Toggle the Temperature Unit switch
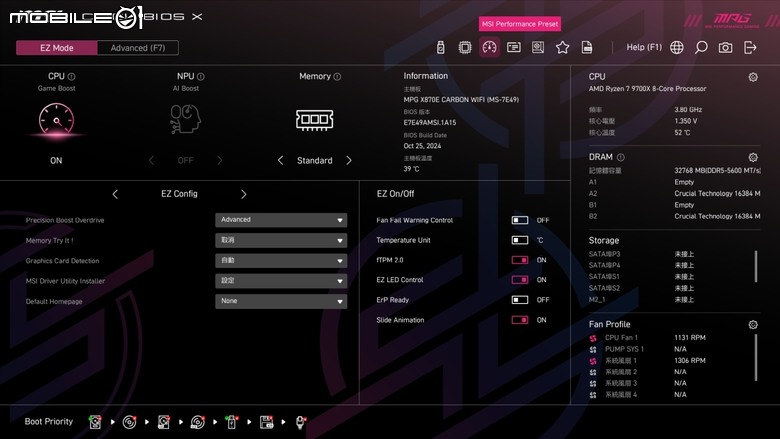Viewport: 780px width, 439px height. tap(520, 240)
